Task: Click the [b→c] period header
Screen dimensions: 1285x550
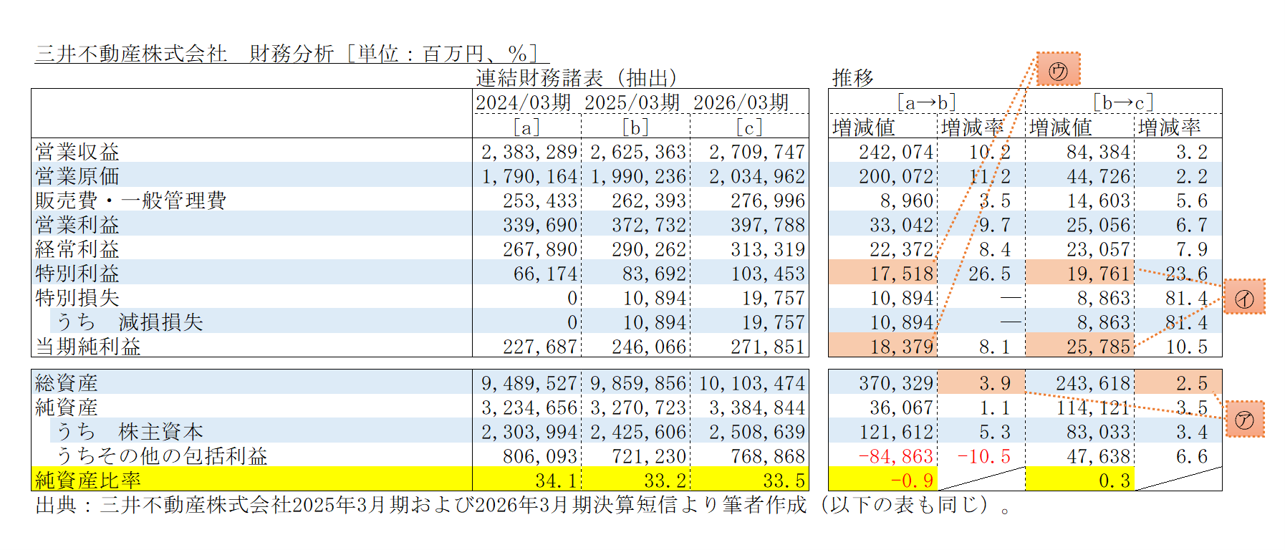Action: pos(1123,103)
